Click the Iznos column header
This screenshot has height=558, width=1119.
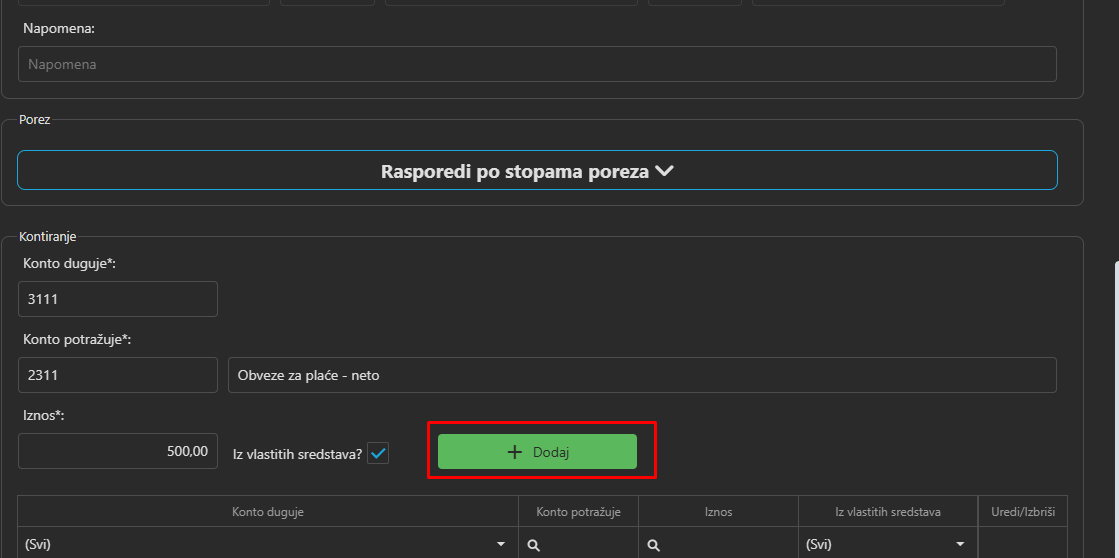718,512
